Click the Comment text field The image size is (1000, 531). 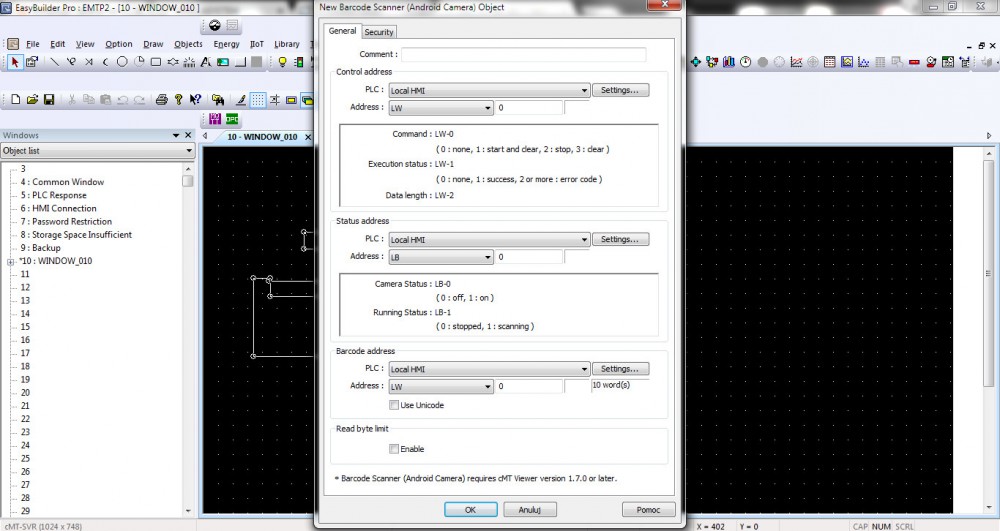(x=523, y=55)
